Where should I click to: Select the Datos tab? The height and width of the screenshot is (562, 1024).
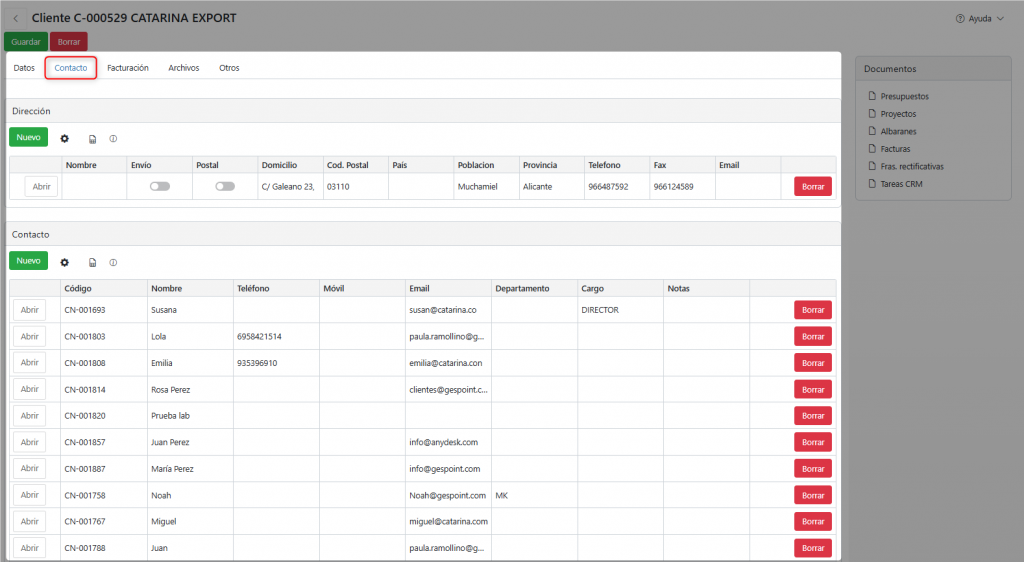[24, 68]
